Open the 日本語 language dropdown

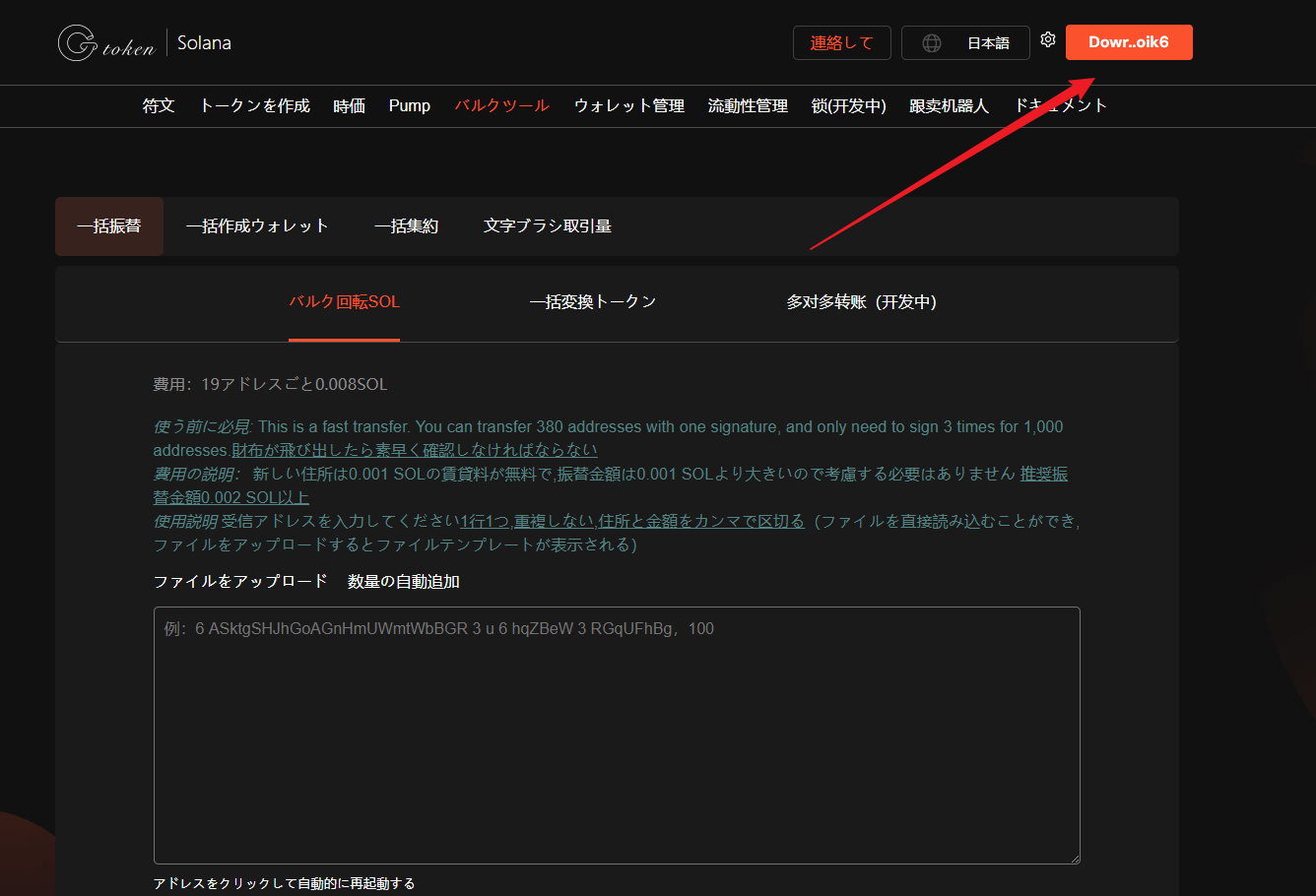pyautogui.click(x=987, y=43)
